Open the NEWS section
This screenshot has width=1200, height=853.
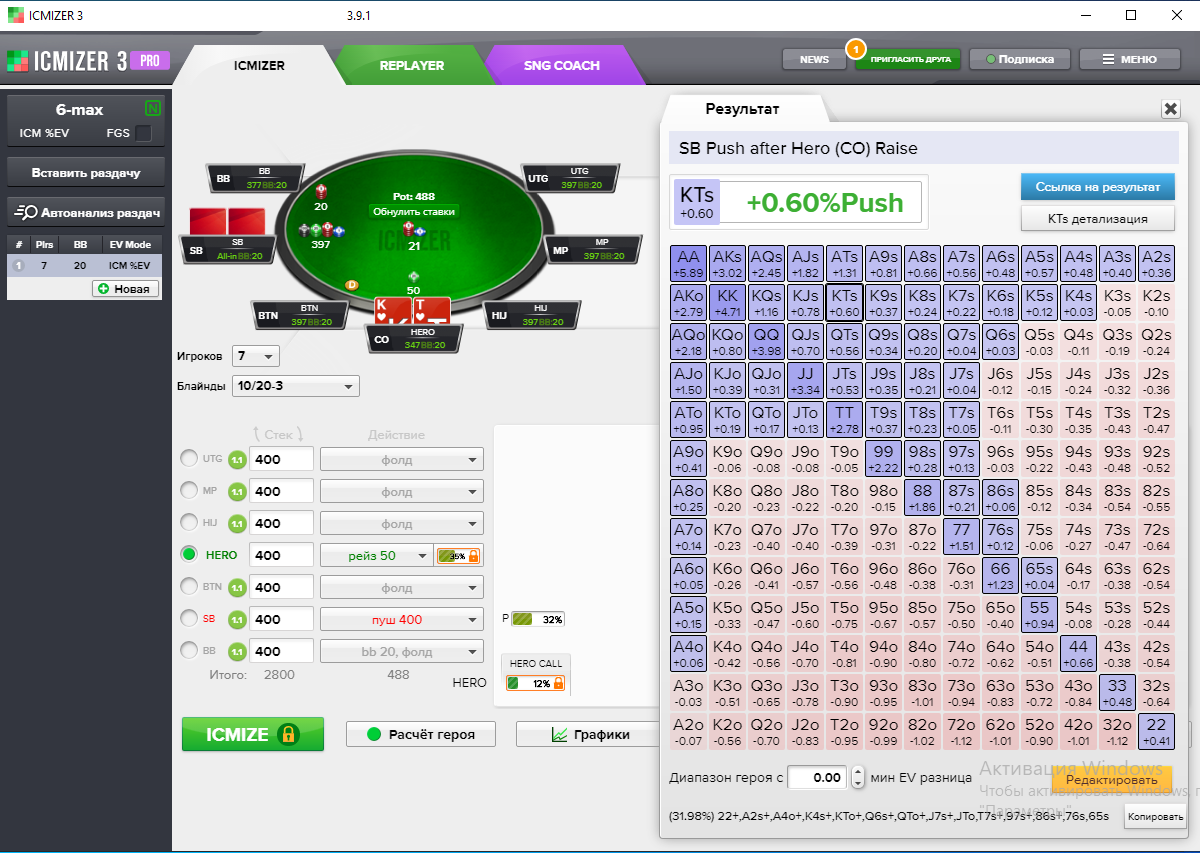(x=814, y=59)
